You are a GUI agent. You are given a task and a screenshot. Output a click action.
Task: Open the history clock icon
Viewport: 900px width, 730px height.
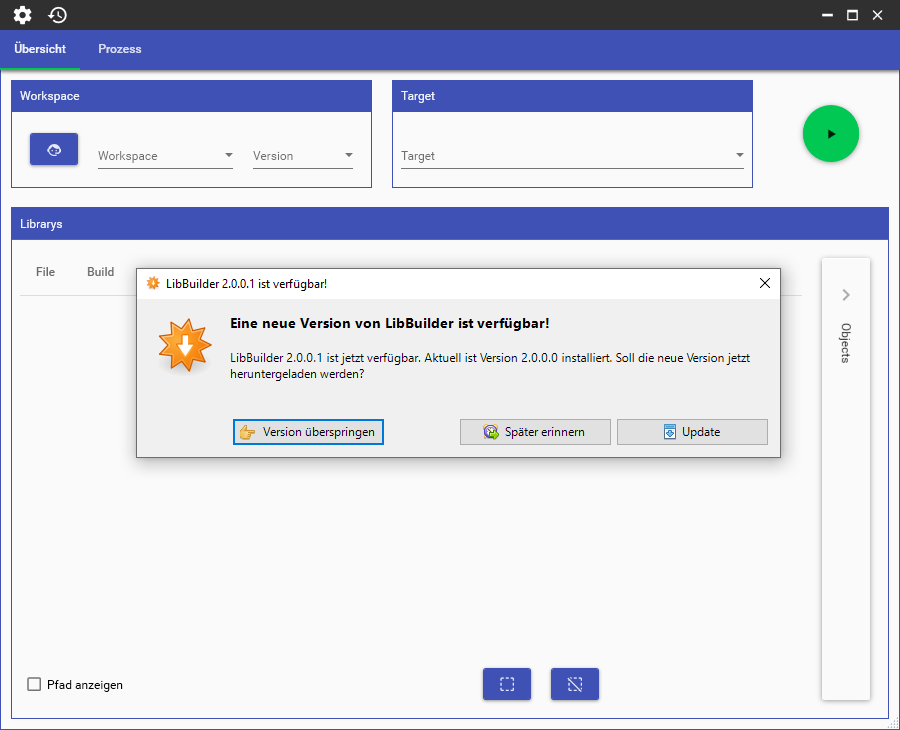coord(57,15)
